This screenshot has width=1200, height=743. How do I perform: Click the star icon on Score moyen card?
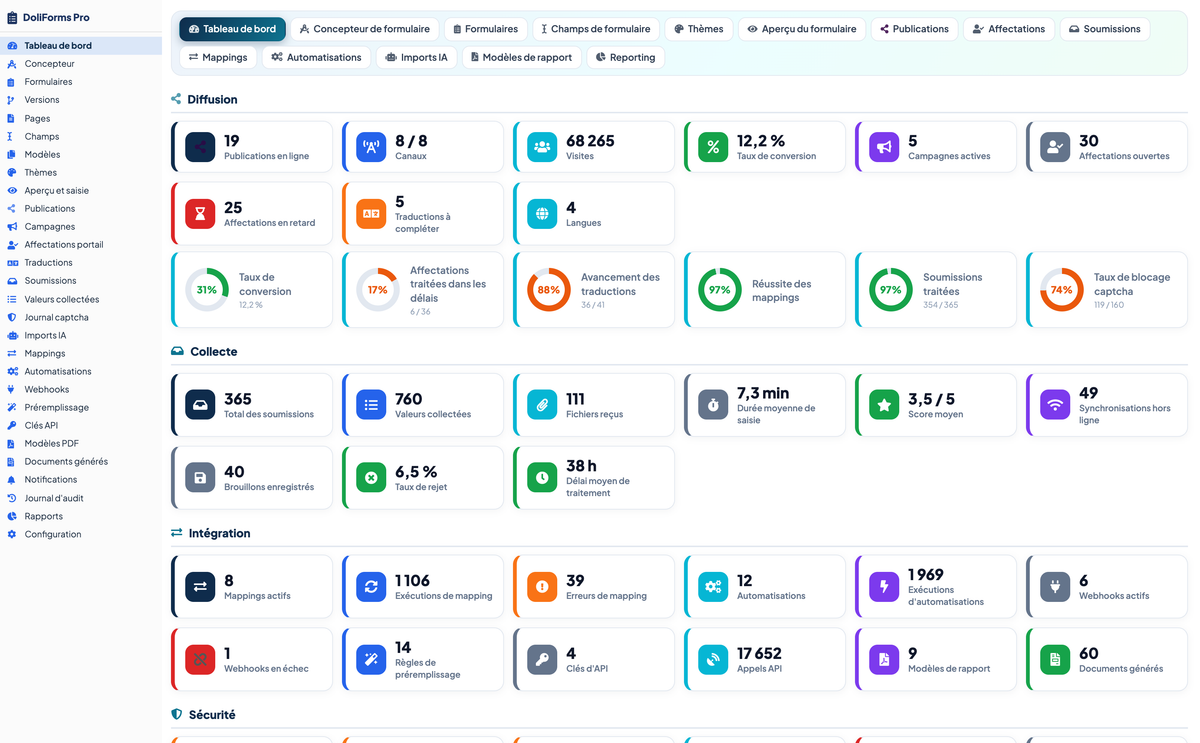coord(884,405)
